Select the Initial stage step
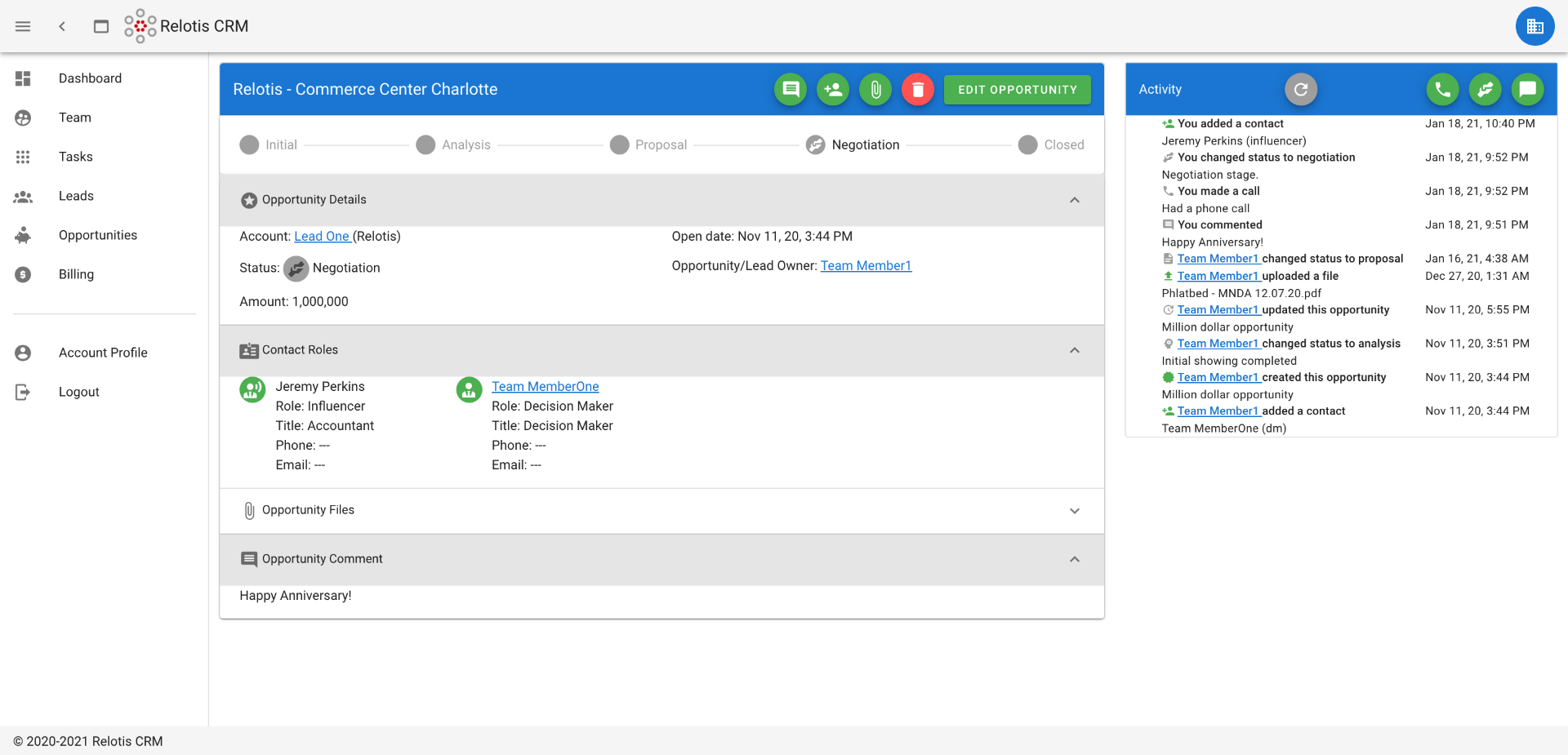1568x755 pixels. [x=269, y=144]
